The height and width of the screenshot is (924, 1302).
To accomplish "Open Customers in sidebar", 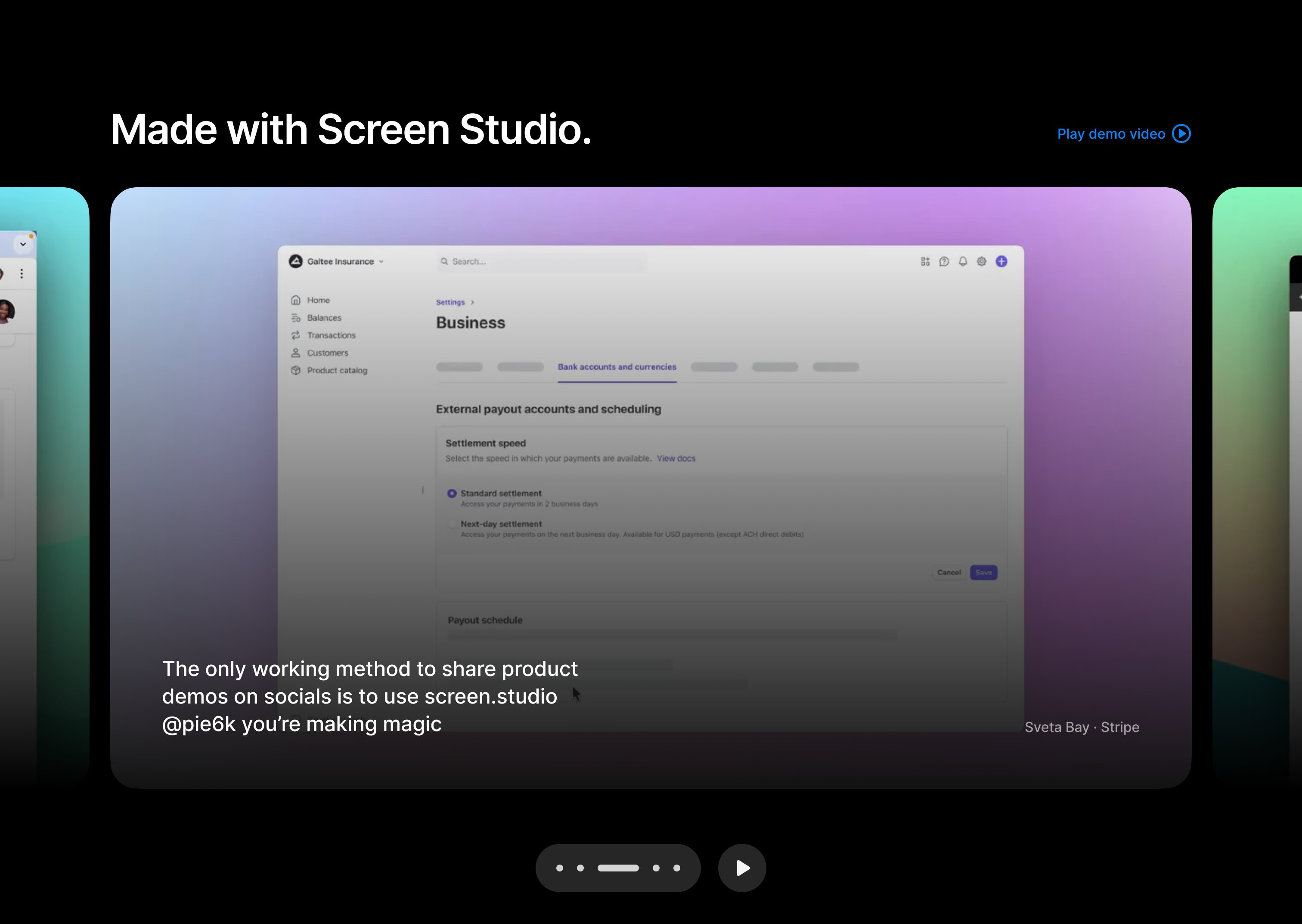I will click(x=328, y=353).
